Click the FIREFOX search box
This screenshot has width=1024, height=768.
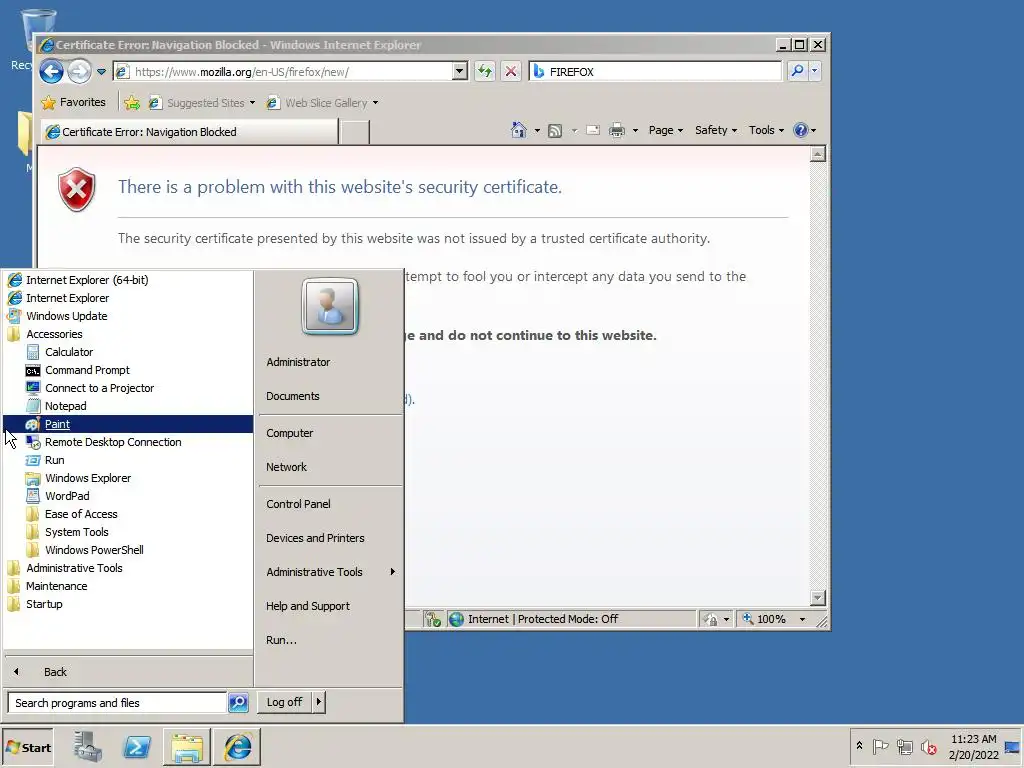[x=655, y=72]
